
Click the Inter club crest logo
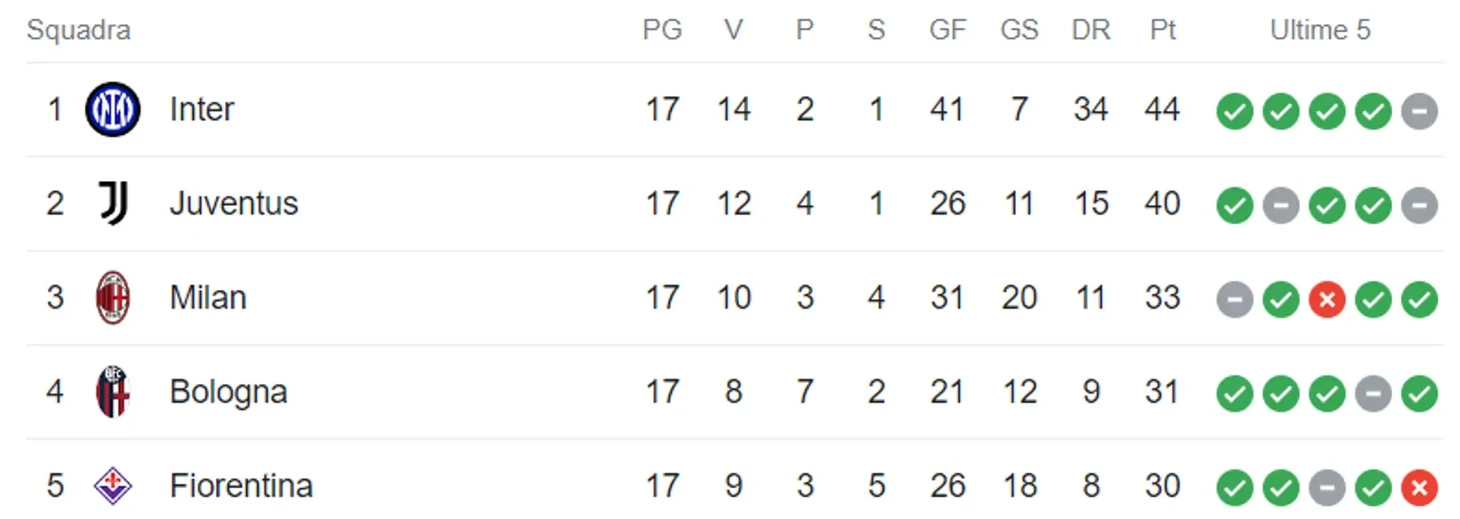click(x=113, y=109)
